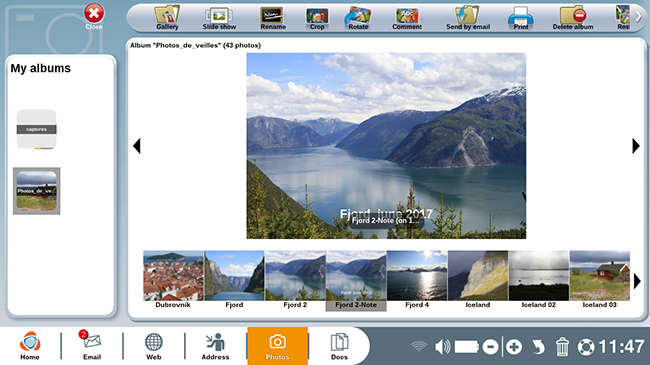
Task: Advance the thumbnail strip to the right
Action: 637,282
